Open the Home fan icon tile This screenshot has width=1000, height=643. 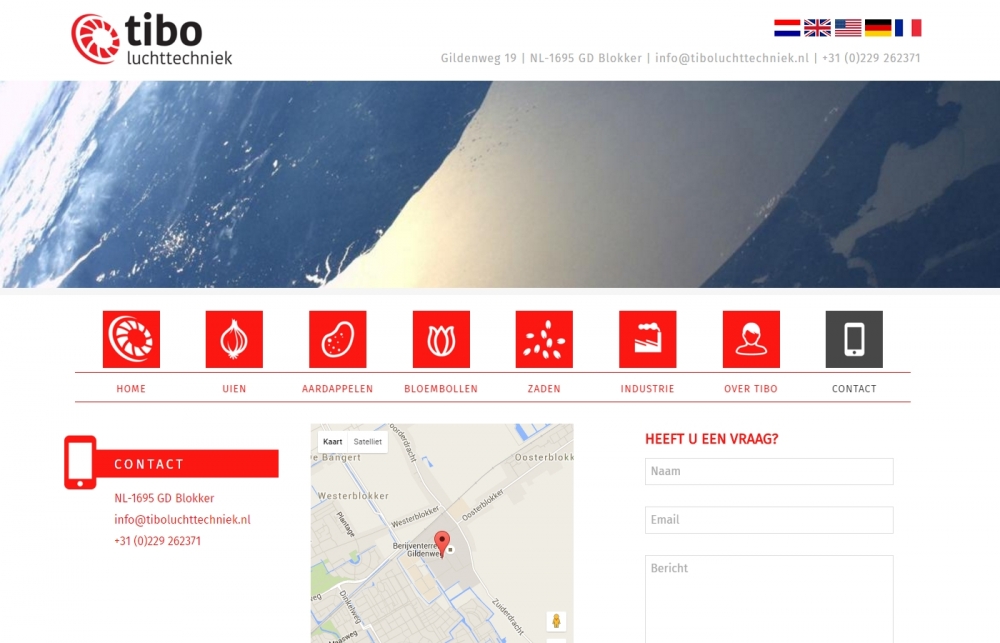(x=131, y=339)
